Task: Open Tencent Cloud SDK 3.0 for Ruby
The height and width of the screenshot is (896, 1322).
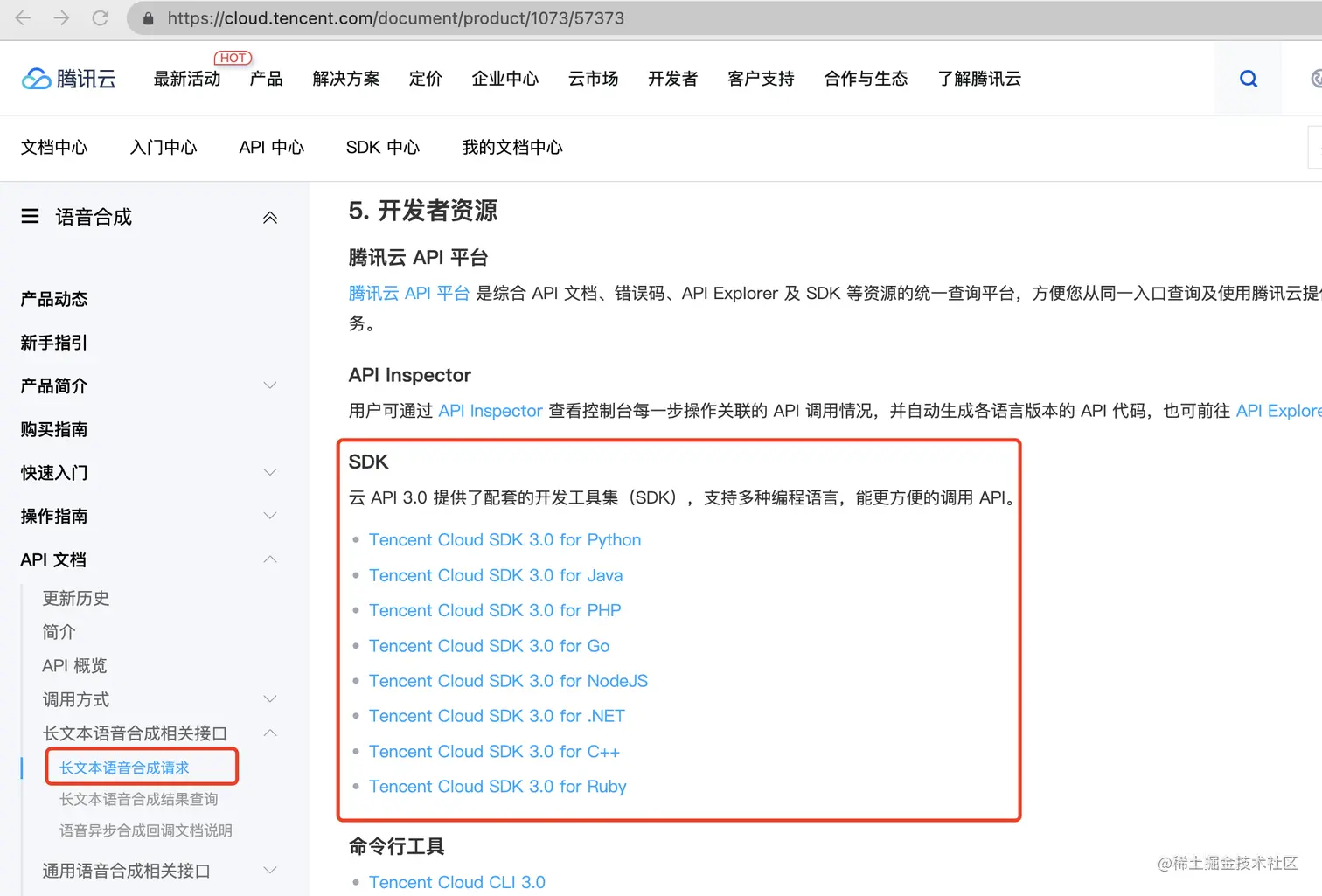Action: 497,787
